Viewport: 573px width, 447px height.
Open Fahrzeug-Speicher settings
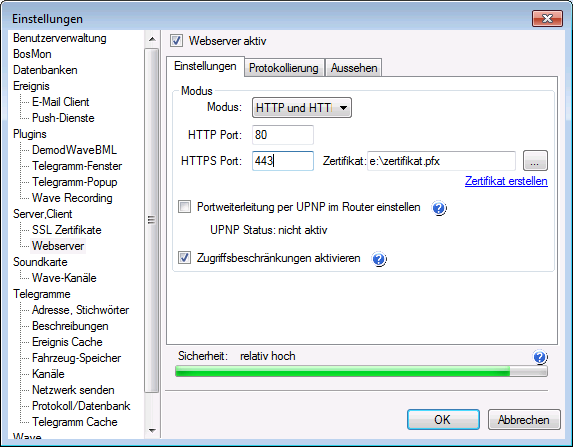click(x=76, y=358)
